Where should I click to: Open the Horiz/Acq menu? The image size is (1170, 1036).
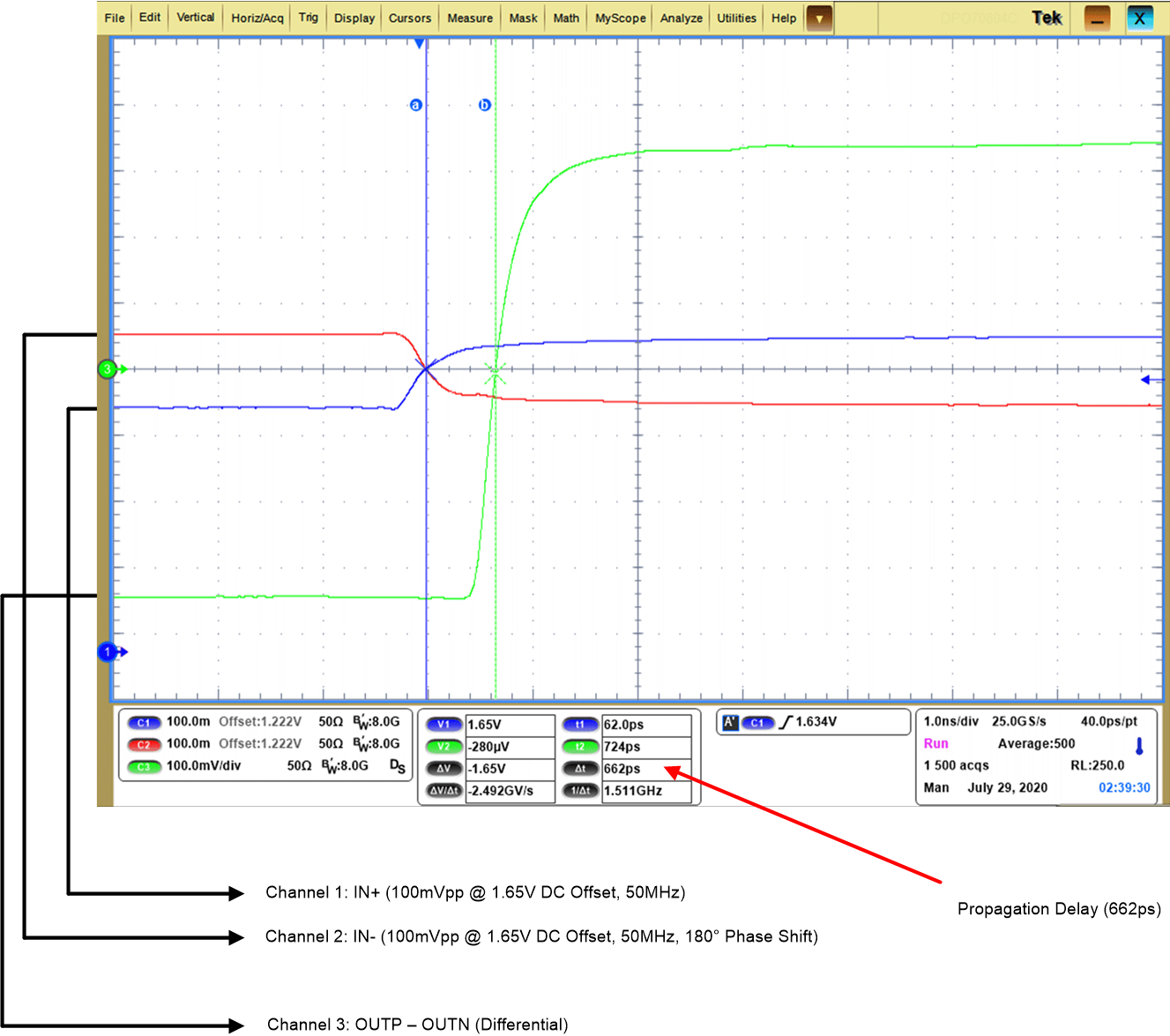[256, 18]
